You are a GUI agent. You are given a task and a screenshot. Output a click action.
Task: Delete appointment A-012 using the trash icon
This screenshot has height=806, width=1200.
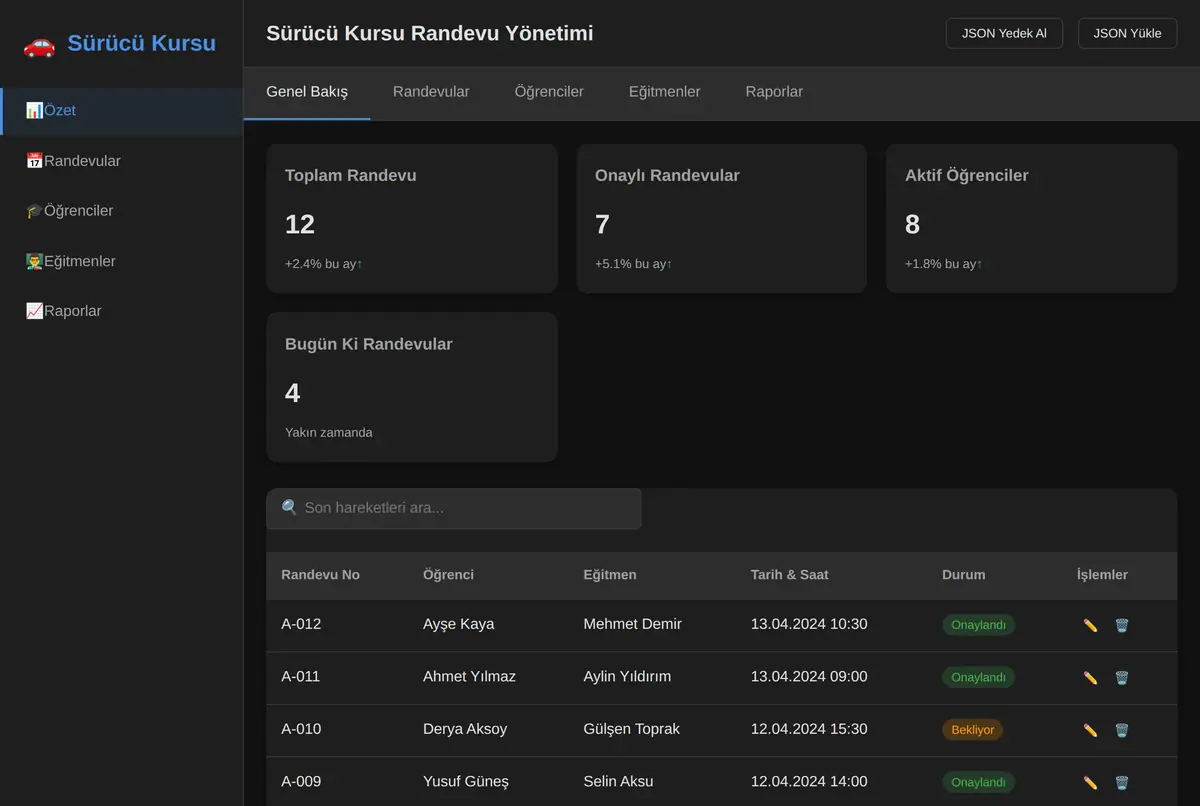pos(1122,625)
